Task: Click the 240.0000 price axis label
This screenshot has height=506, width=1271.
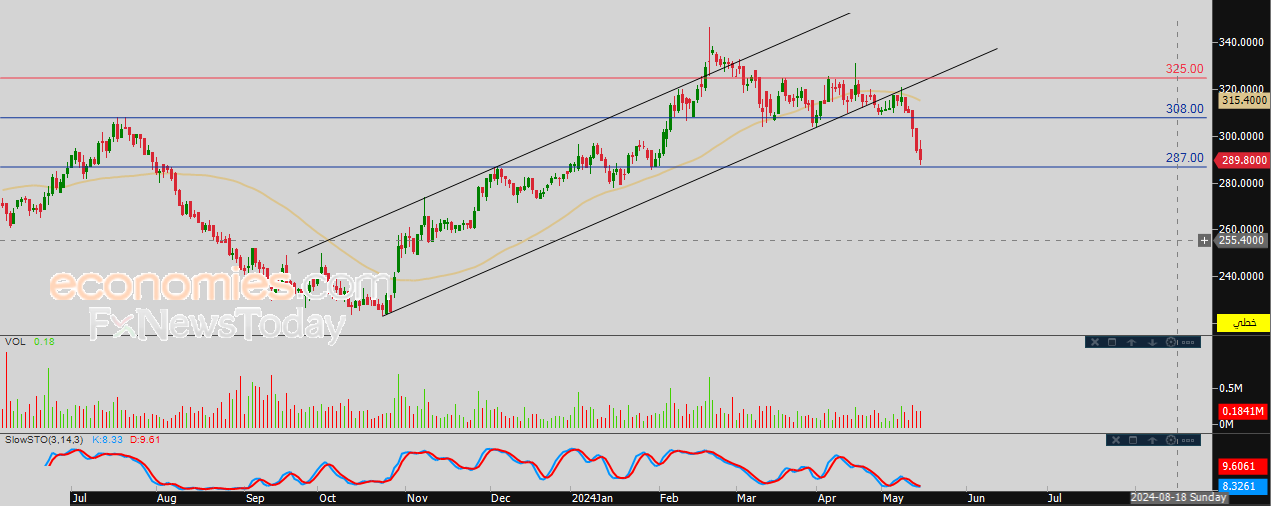Action: pos(1243,276)
